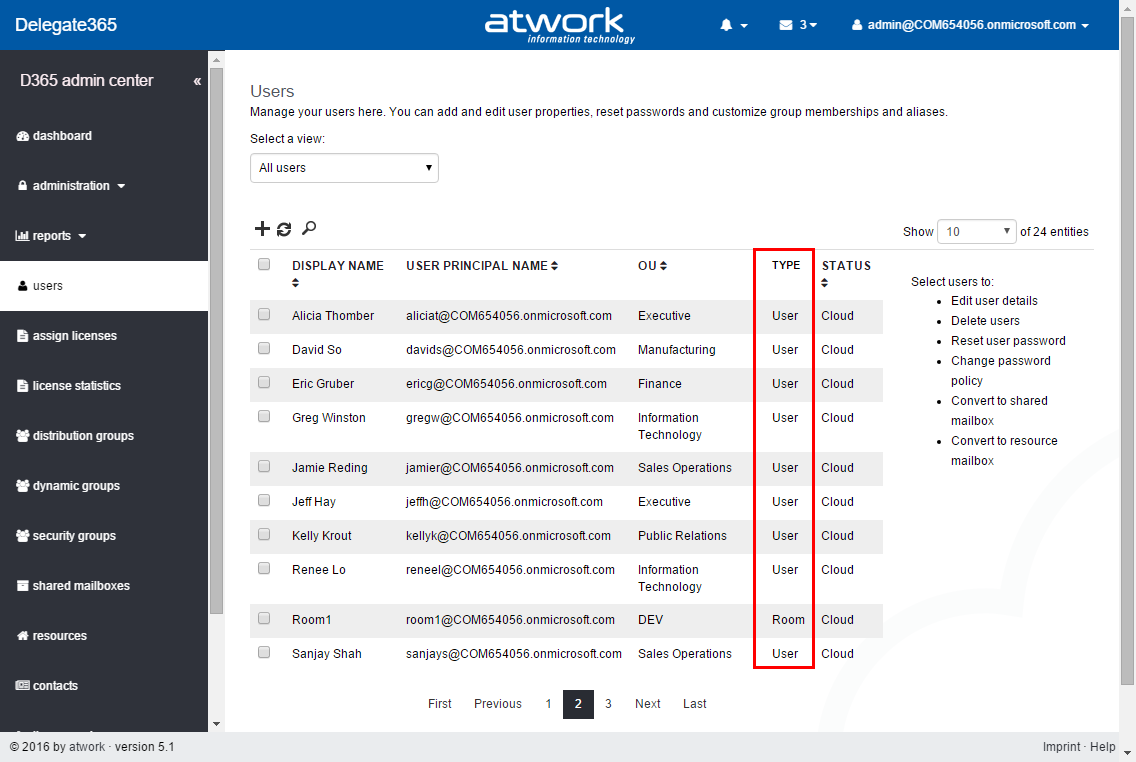Open the notifications bell in header
The image size is (1136, 762).
[x=733, y=25]
